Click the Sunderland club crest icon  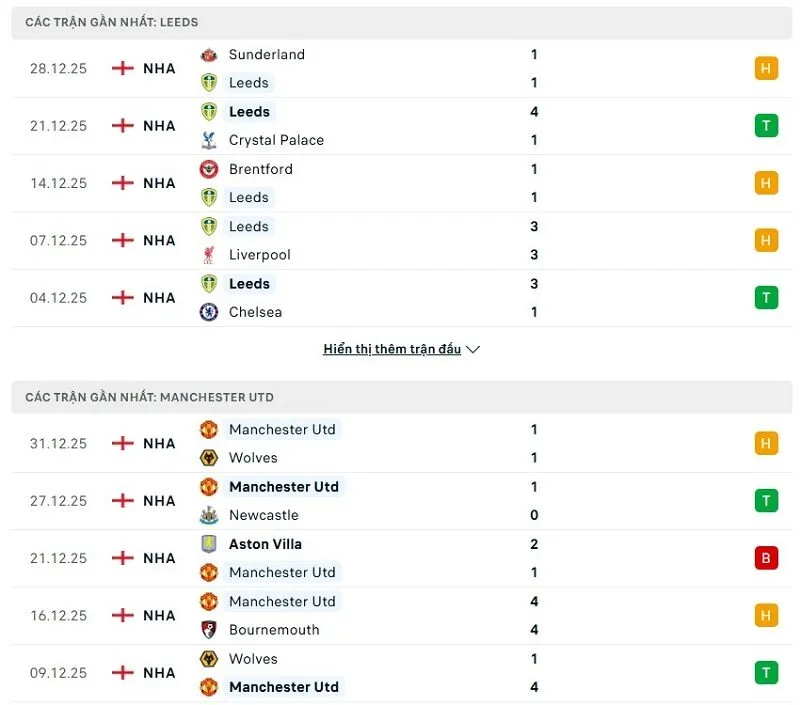[211, 54]
